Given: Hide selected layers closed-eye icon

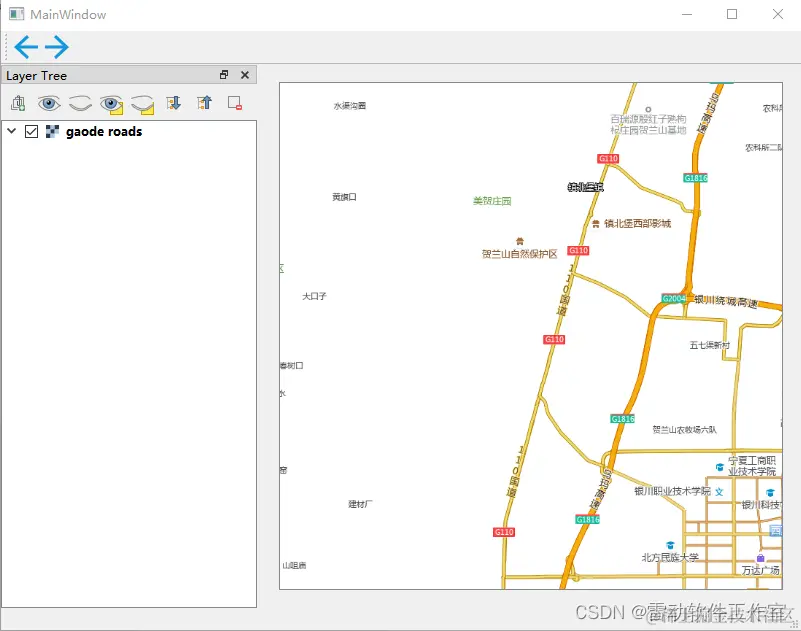Looking at the screenshot, I should 143,104.
